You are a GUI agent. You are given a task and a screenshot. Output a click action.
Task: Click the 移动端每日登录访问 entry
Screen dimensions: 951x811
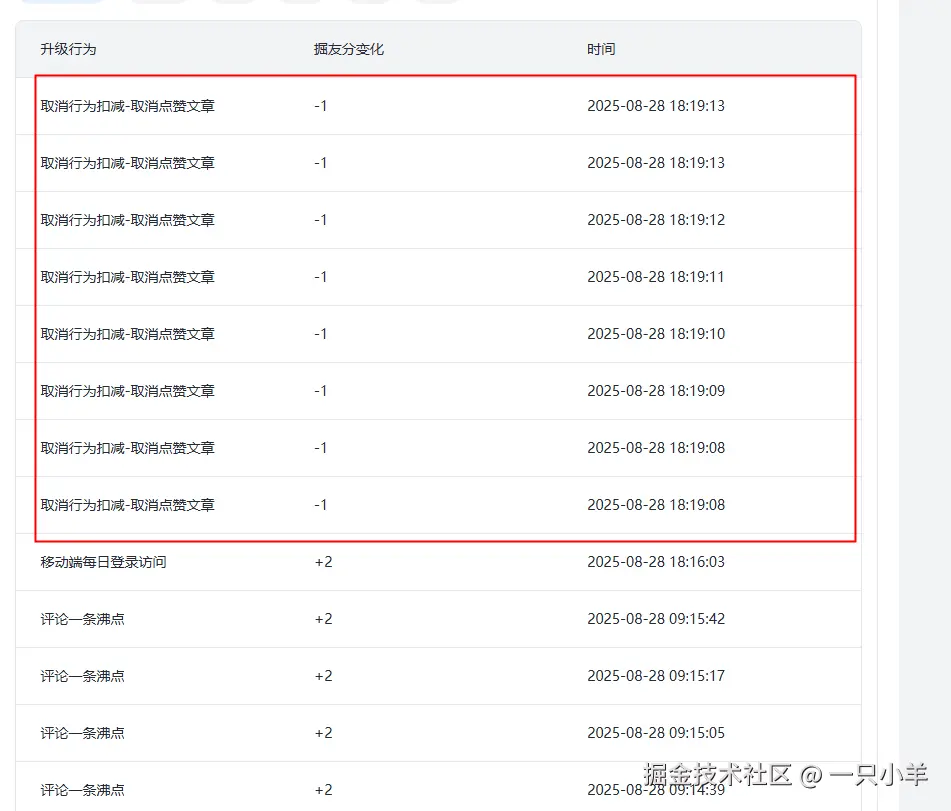click(103, 562)
